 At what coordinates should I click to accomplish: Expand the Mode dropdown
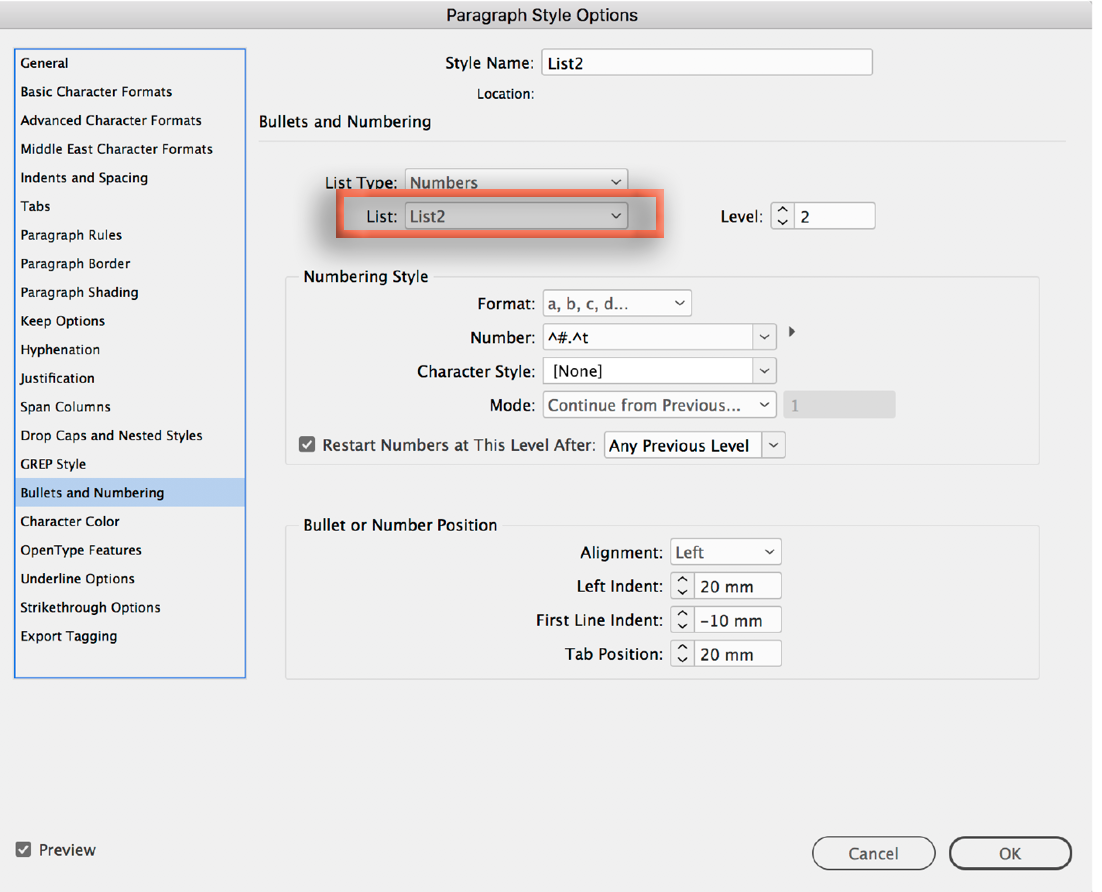(660, 405)
